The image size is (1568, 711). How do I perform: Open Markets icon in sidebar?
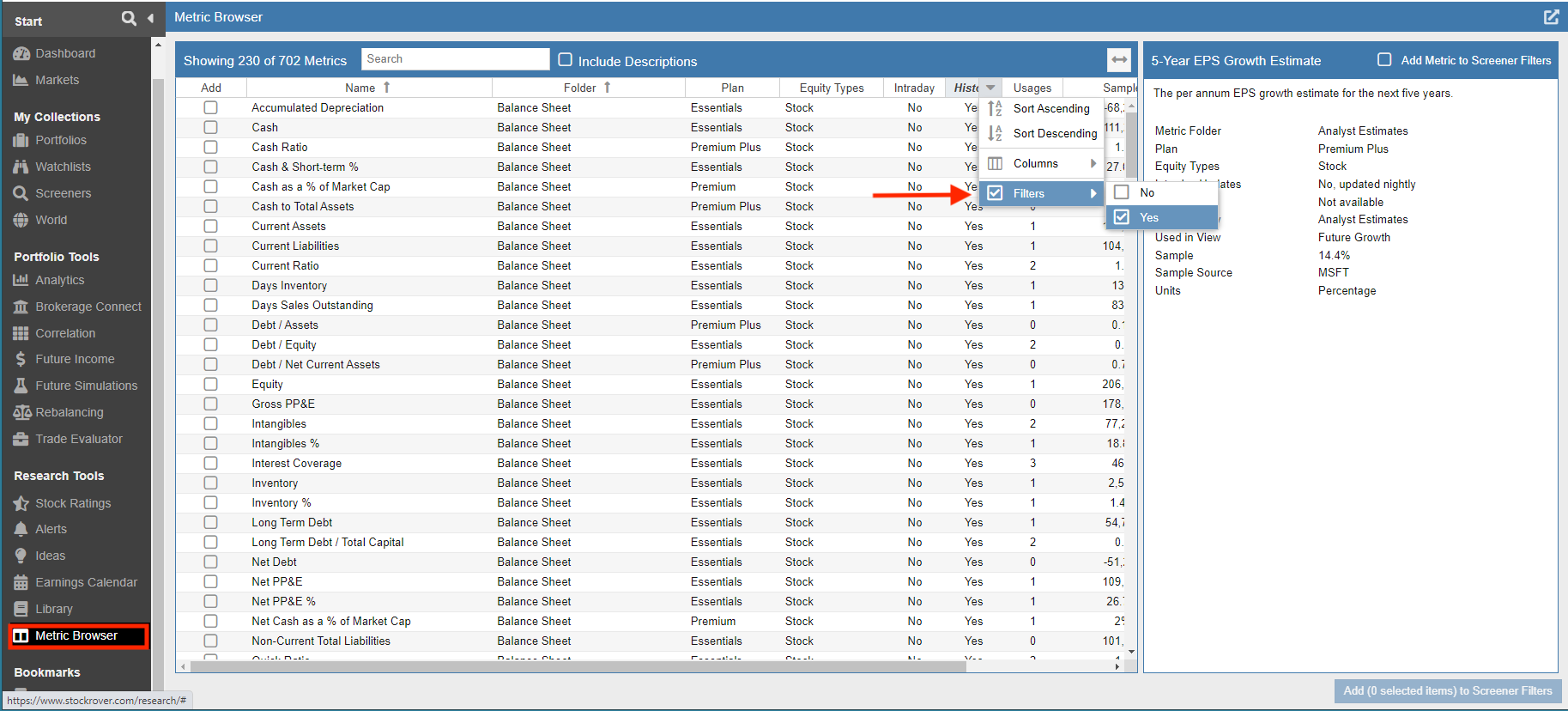click(x=21, y=80)
